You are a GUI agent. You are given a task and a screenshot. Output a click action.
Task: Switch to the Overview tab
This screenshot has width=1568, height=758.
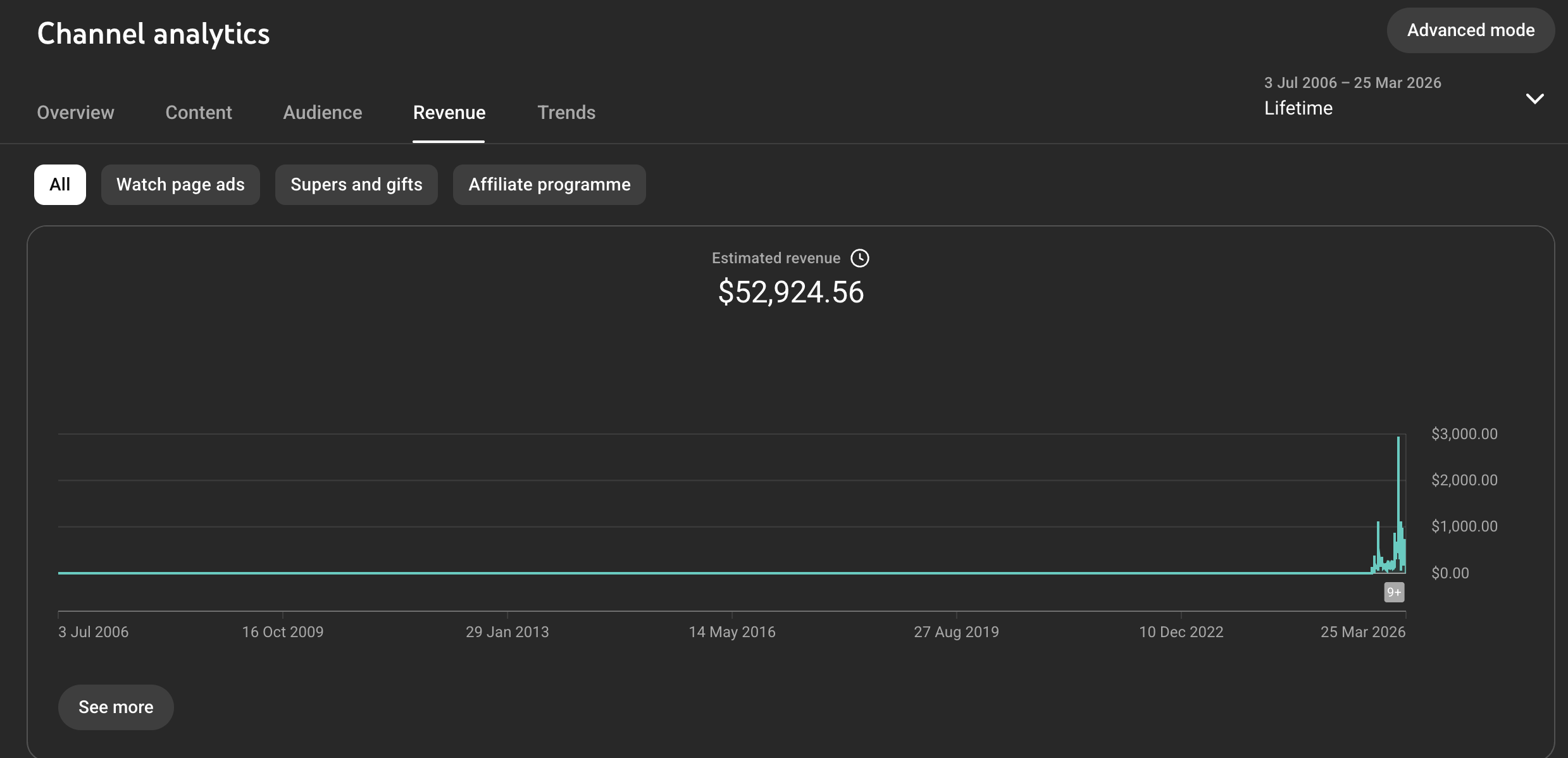pos(75,113)
